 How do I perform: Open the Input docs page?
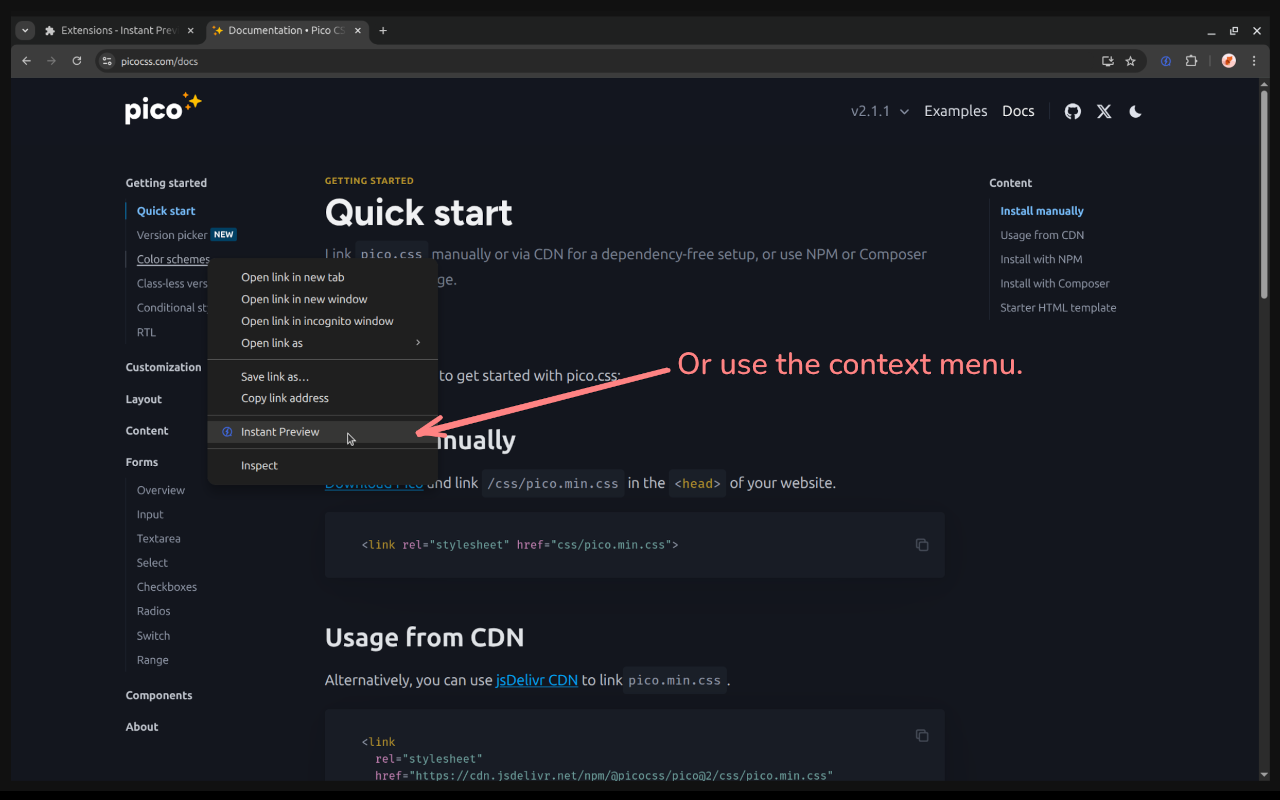(x=150, y=514)
